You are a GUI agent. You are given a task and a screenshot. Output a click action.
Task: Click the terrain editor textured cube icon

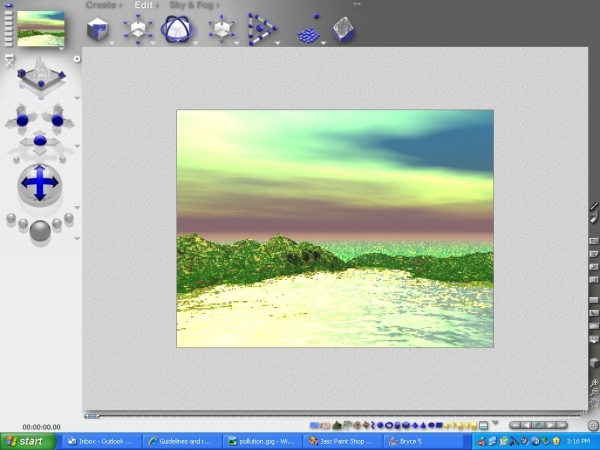(344, 29)
